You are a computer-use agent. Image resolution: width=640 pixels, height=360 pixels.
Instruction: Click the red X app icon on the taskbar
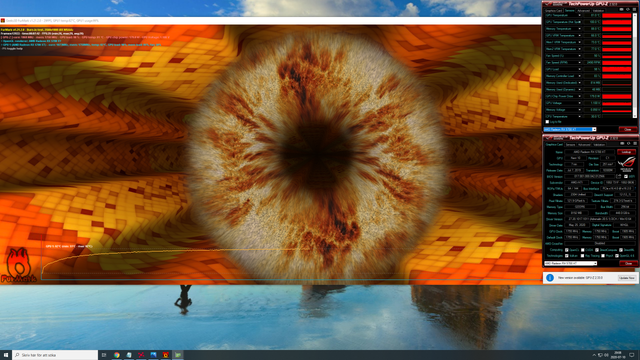pos(141,355)
